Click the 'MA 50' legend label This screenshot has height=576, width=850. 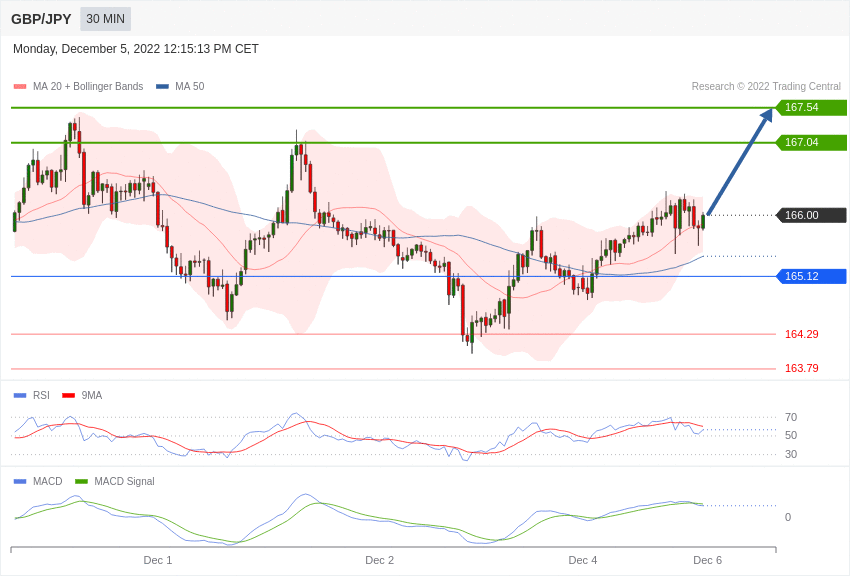coord(190,86)
